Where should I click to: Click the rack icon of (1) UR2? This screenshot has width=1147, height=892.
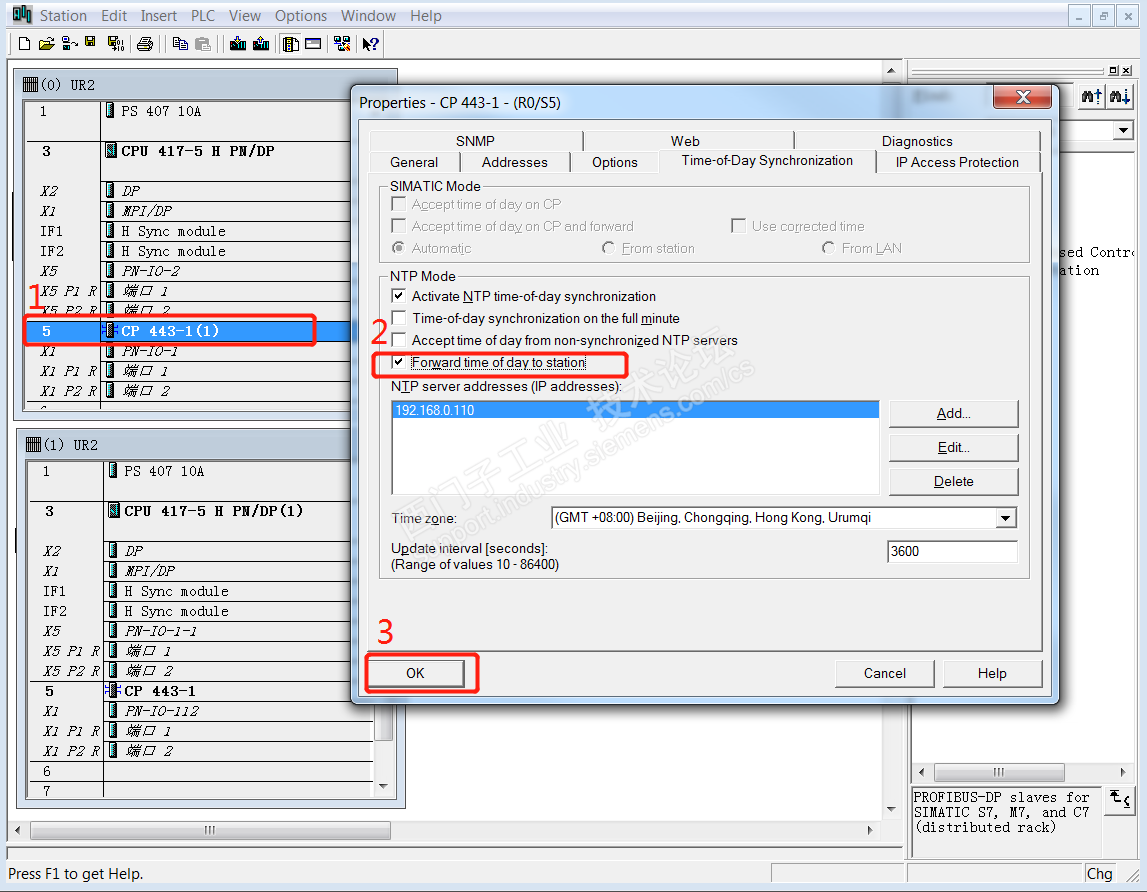[x=33, y=445]
